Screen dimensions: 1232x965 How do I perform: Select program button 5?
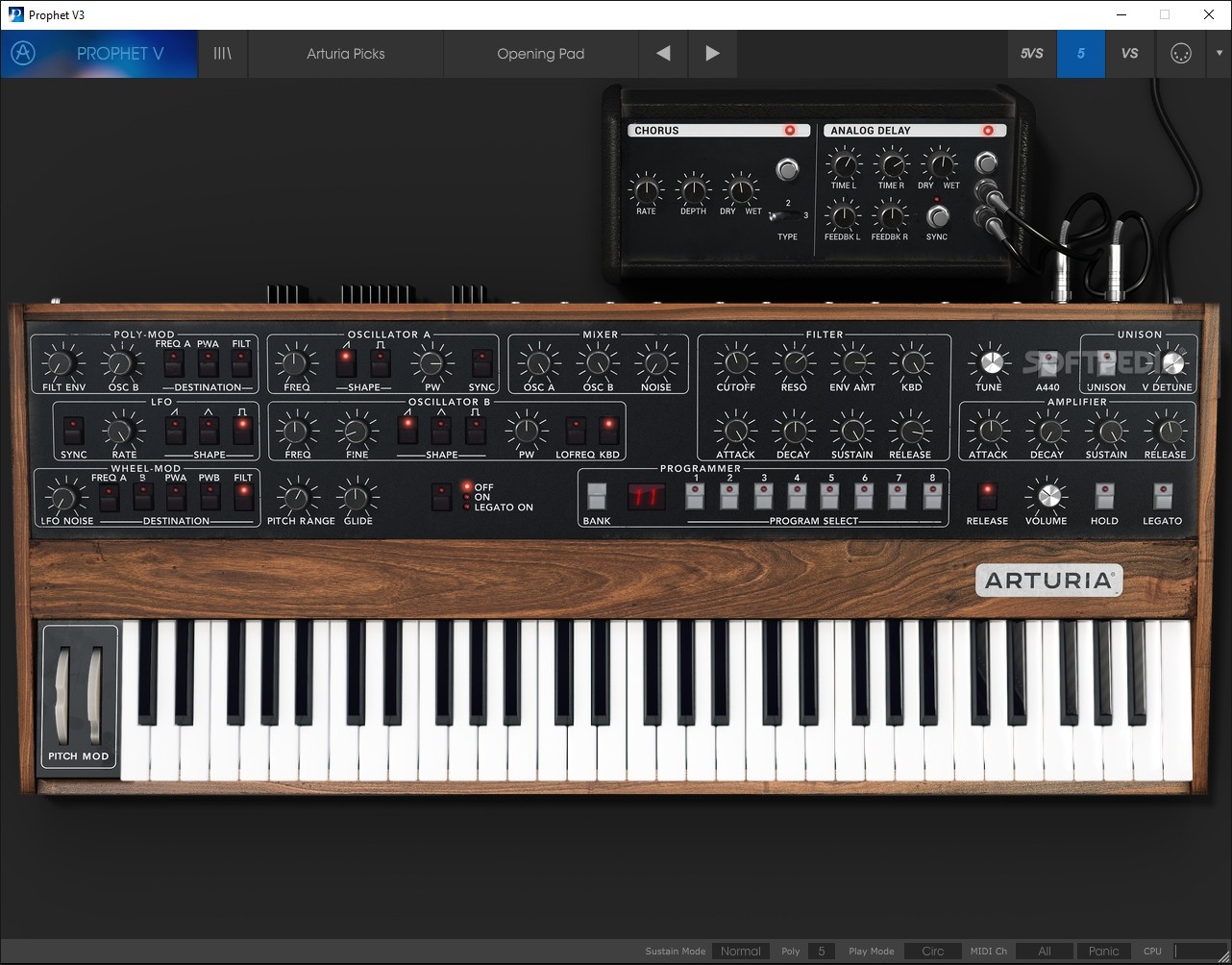pyautogui.click(x=829, y=496)
